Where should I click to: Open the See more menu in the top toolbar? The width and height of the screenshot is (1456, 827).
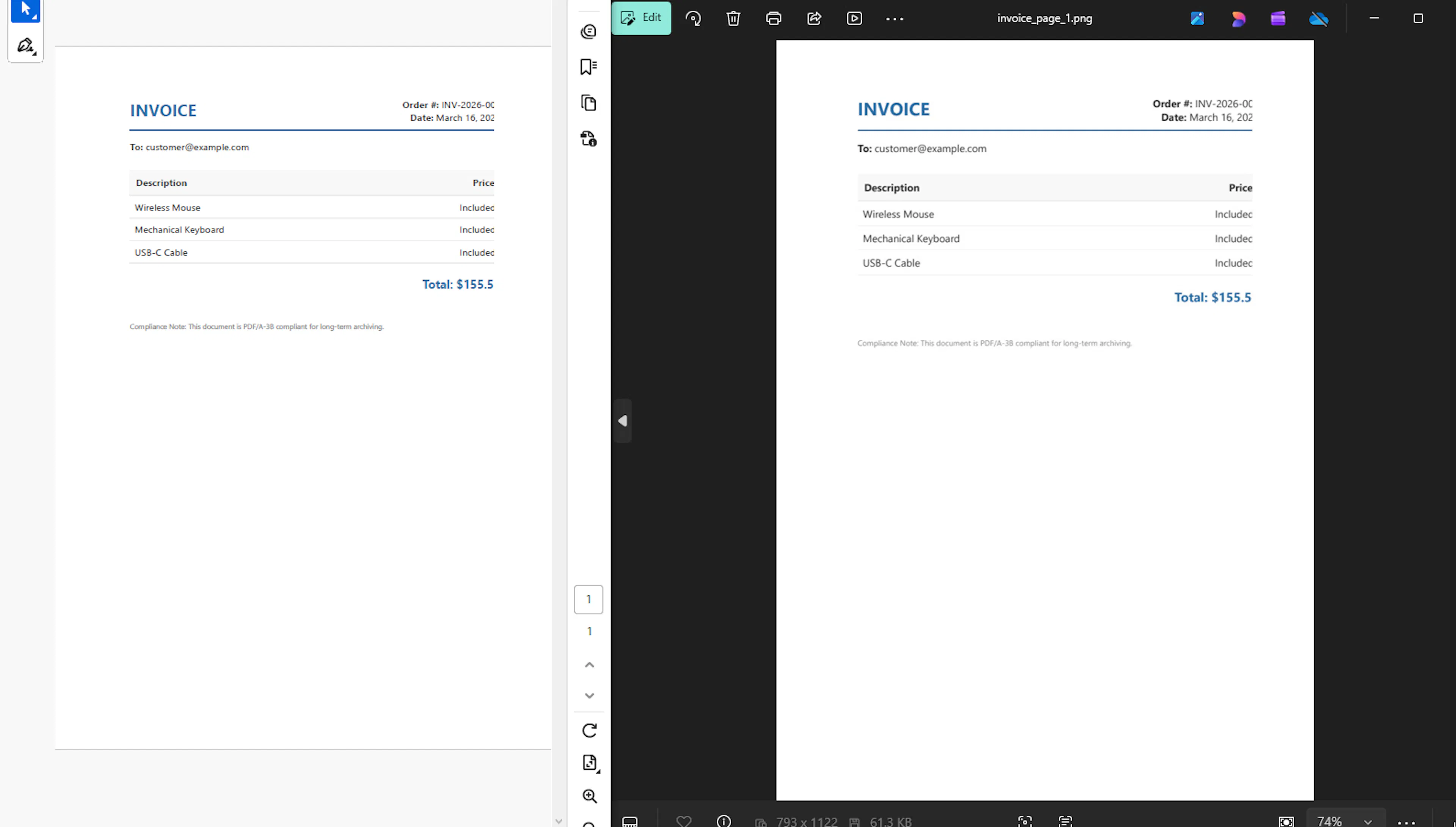tap(894, 19)
